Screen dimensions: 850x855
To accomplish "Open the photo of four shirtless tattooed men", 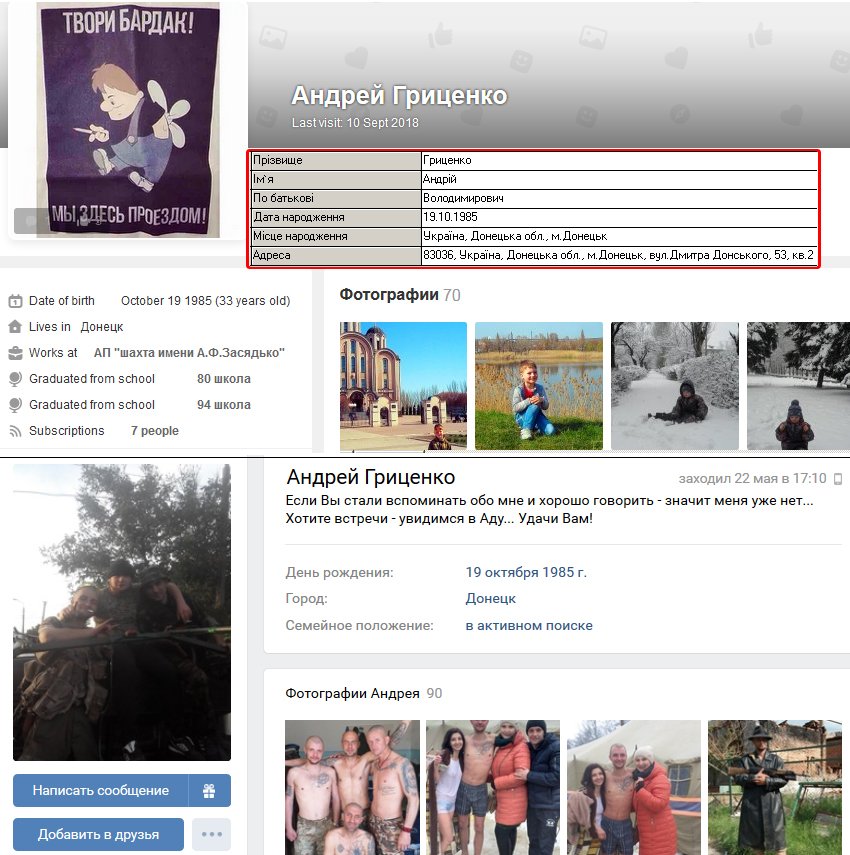I will [x=352, y=787].
